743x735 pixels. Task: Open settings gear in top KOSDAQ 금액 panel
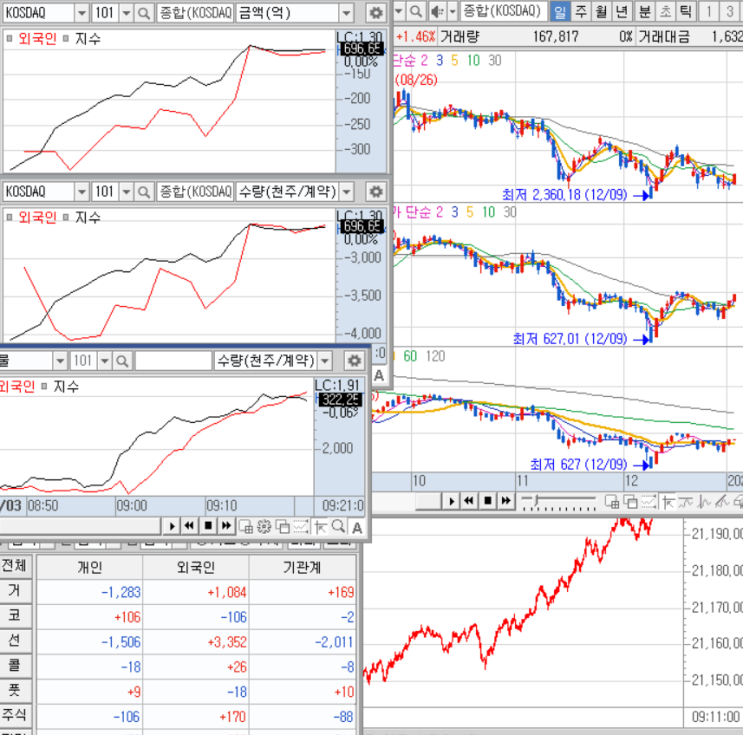tap(376, 13)
